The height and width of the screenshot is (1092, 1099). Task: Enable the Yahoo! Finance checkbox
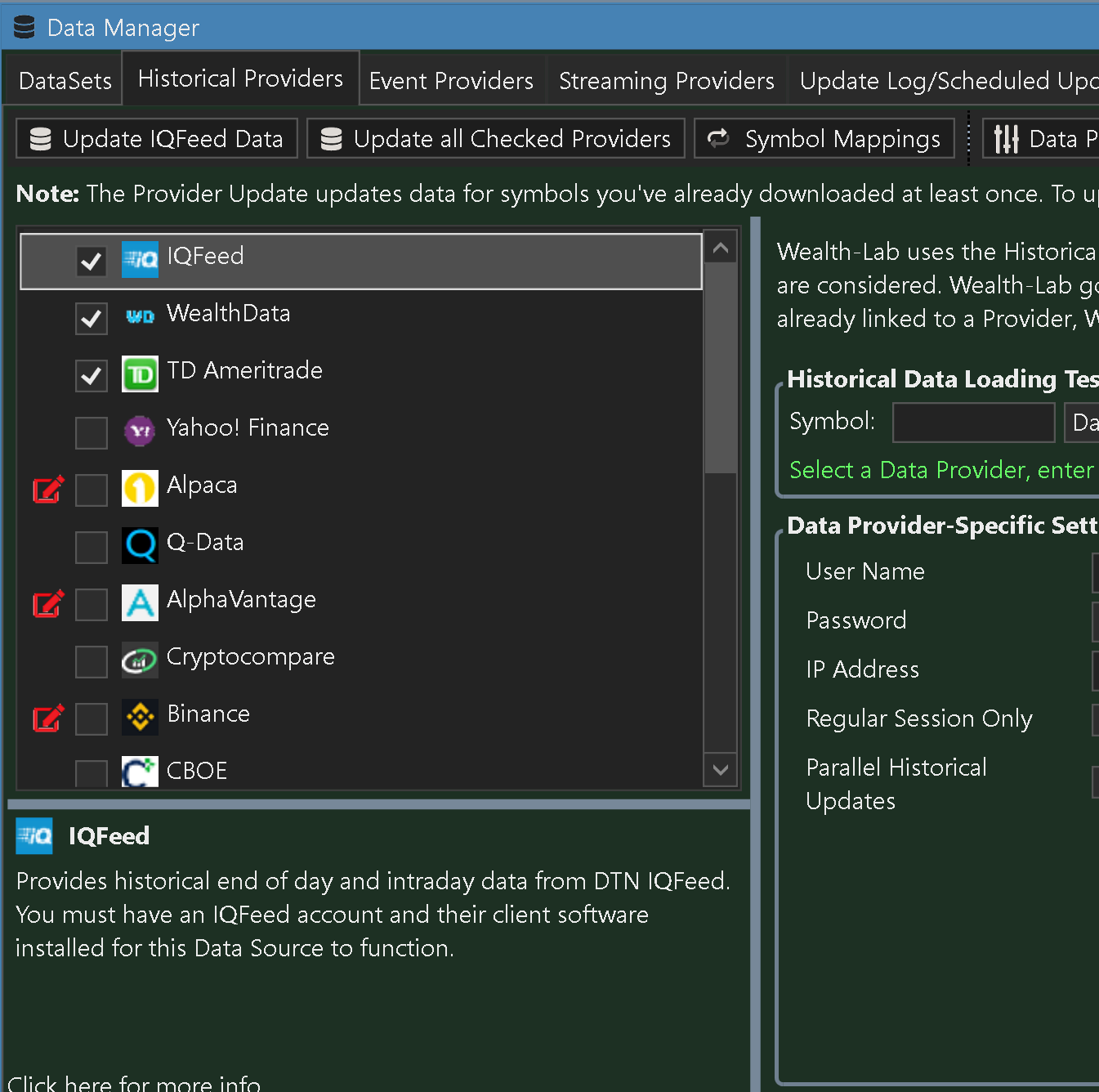click(x=92, y=433)
